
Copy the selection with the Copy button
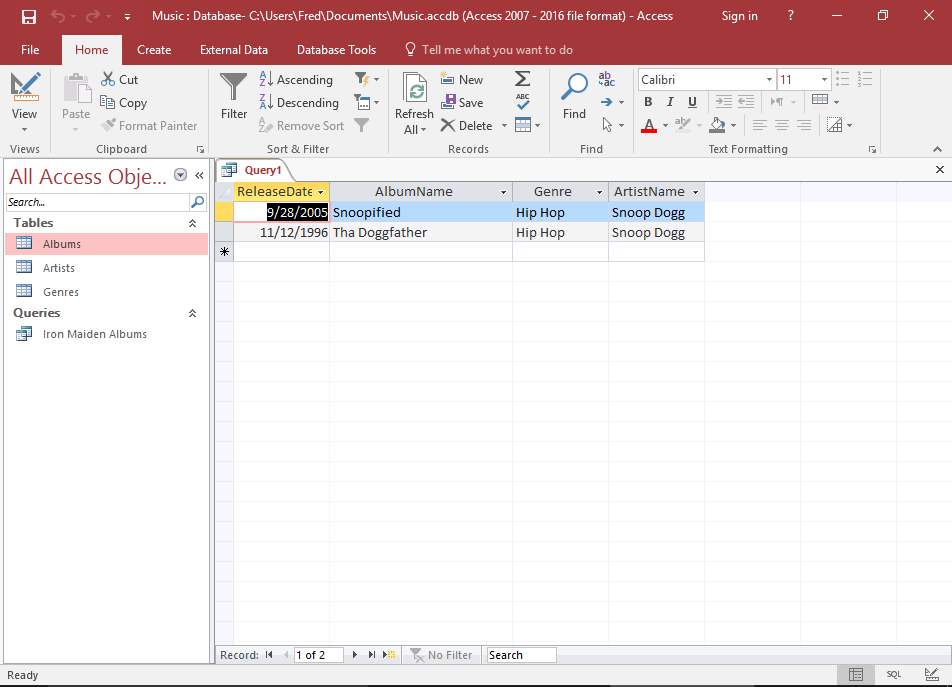tap(124, 103)
